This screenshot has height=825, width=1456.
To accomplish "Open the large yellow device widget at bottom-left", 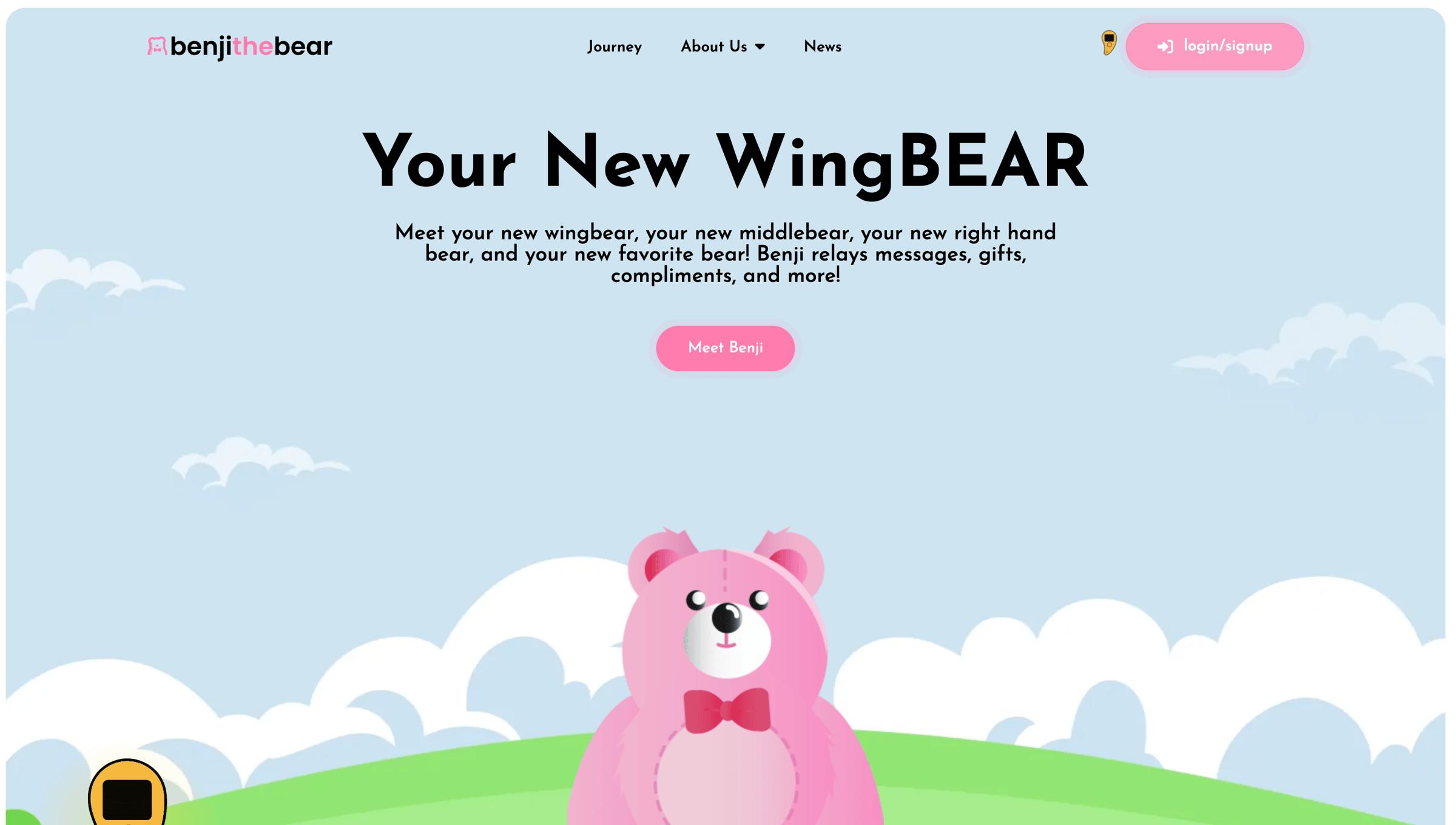I will pyautogui.click(x=127, y=792).
